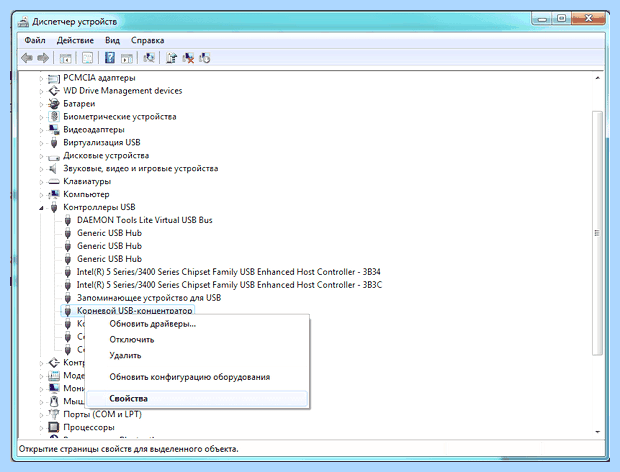Image resolution: width=620 pixels, height=472 pixels.
Task: Click the Биометрические устройства fingerprint icon
Action: click(x=54, y=117)
